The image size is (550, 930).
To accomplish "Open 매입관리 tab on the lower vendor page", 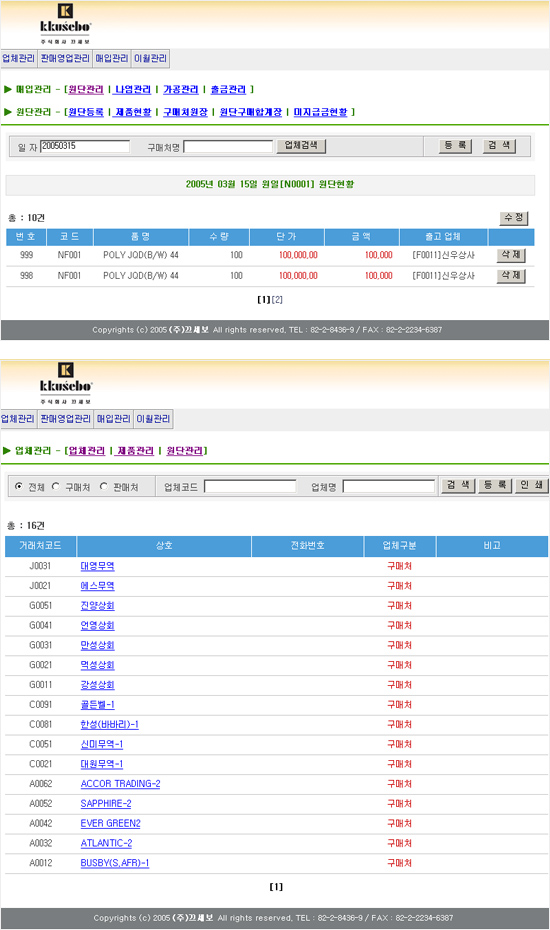I will [x=113, y=419].
